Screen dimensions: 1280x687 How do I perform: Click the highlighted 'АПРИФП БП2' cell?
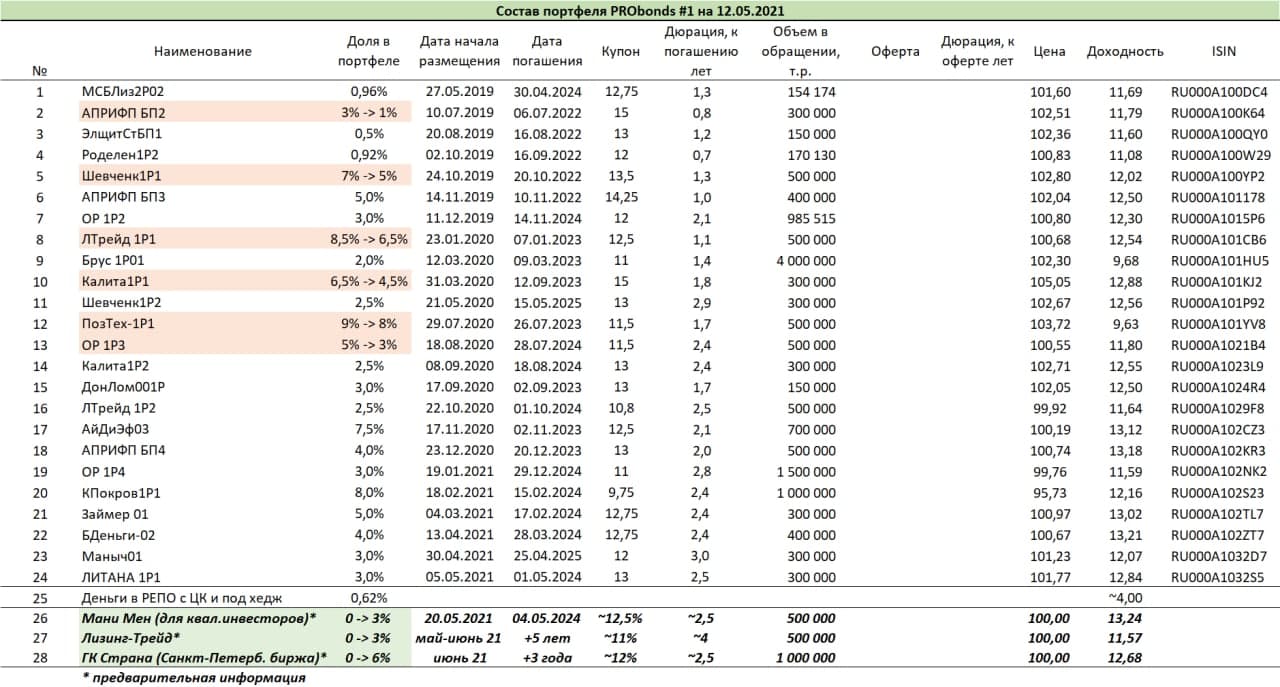tap(122, 113)
